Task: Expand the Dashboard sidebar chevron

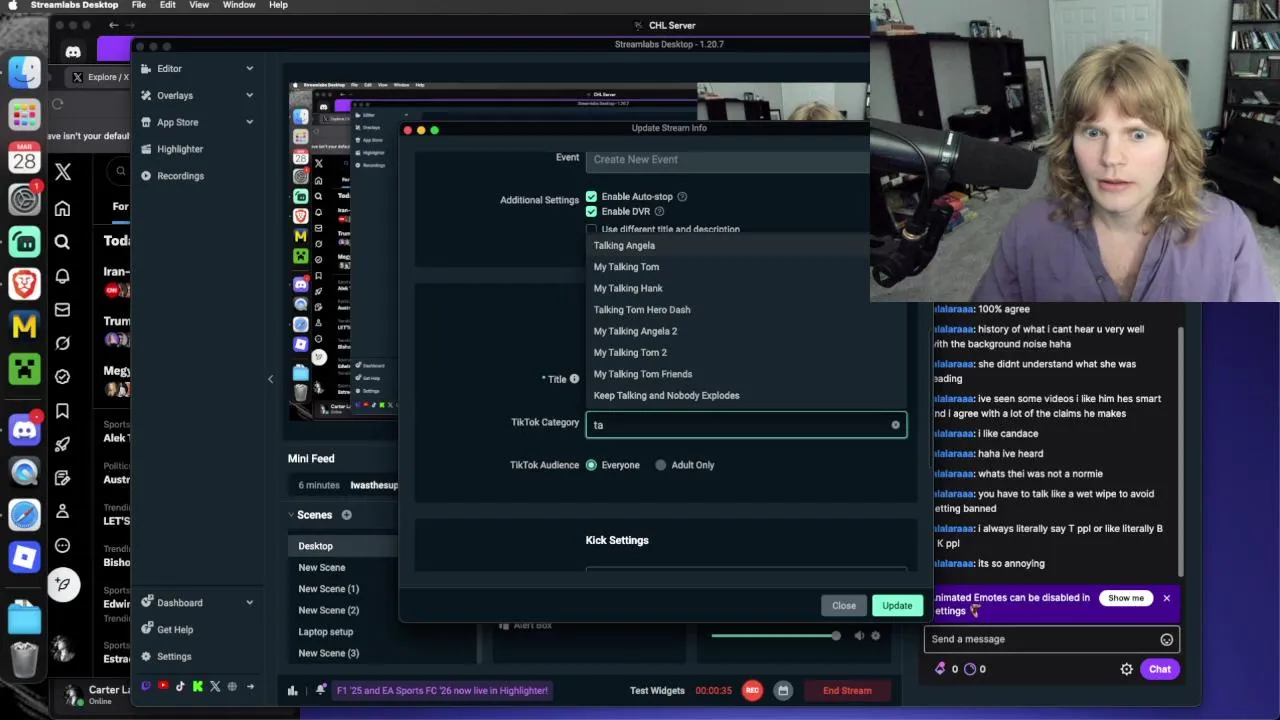Action: pos(249,603)
